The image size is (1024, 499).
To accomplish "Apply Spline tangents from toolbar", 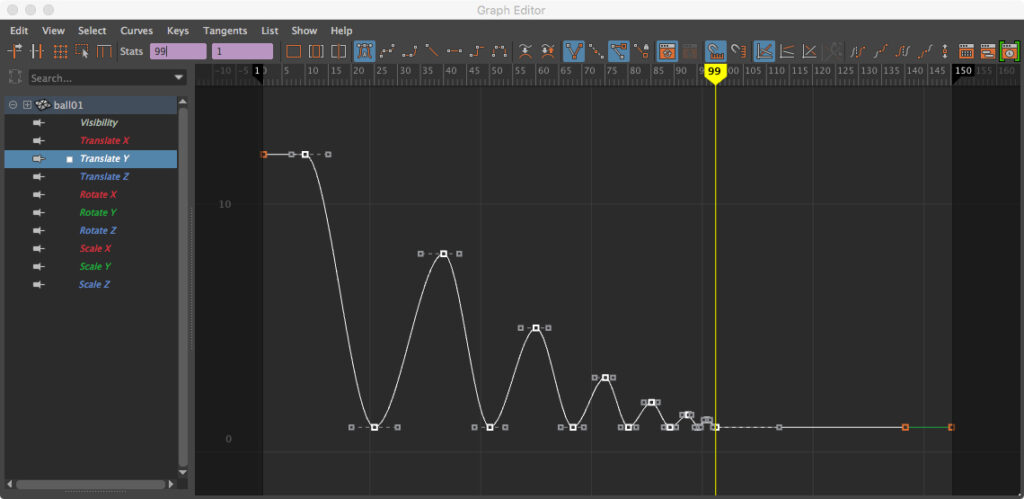I will point(387,51).
